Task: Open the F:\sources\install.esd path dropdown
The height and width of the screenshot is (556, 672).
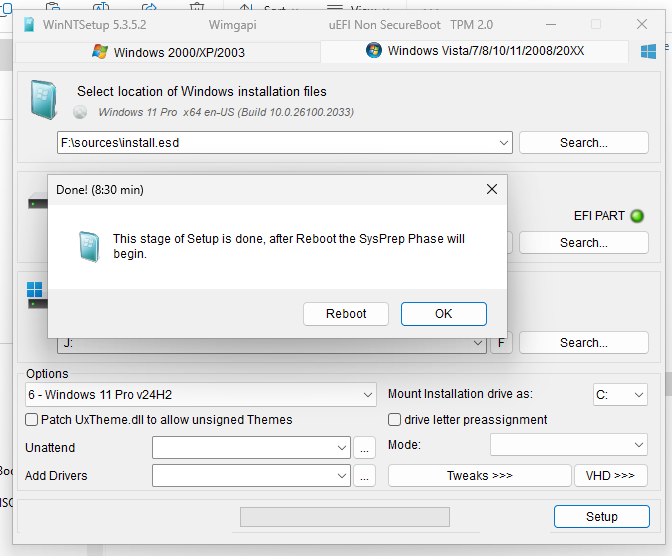Action: 504,143
